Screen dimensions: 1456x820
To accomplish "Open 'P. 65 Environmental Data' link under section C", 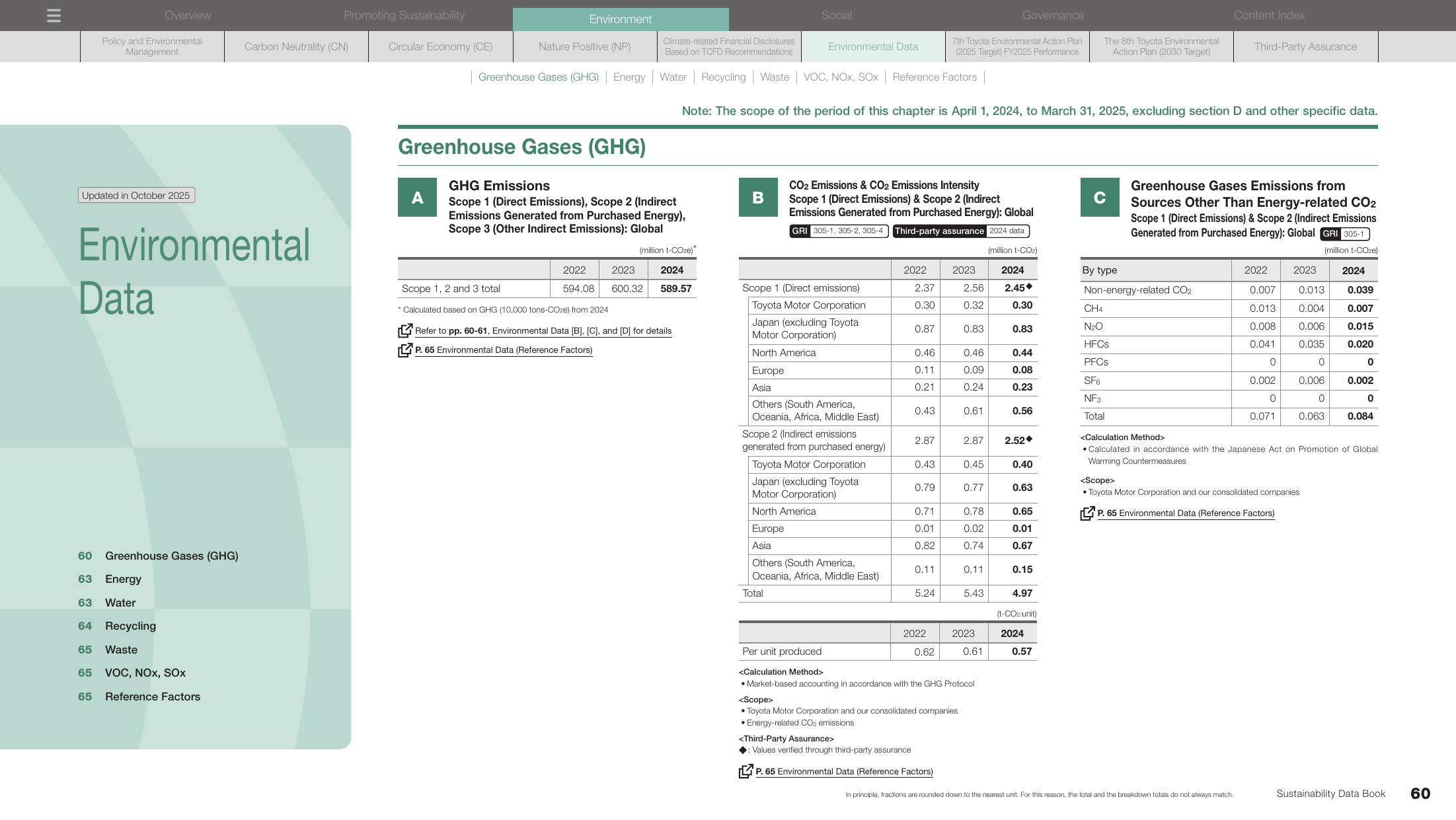I will click(x=1186, y=513).
